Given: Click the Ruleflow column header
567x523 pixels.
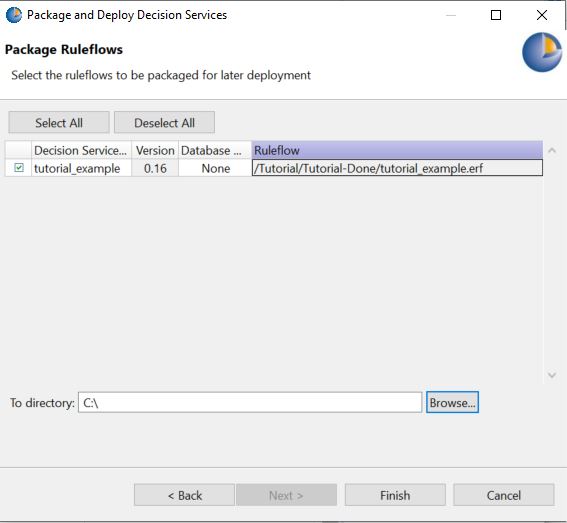Looking at the screenshot, I should coord(397,150).
